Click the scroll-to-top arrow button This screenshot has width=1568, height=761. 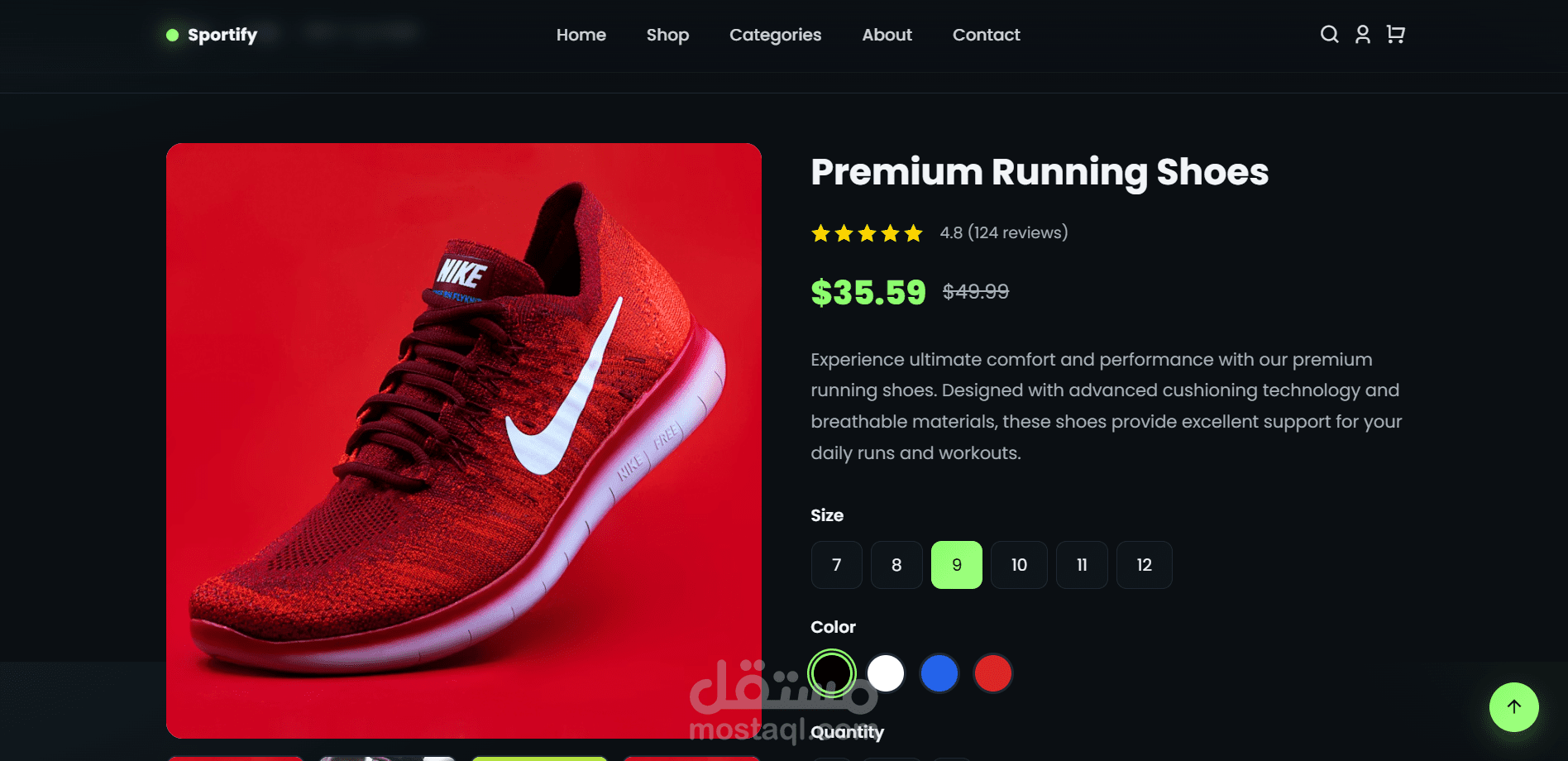point(1513,706)
